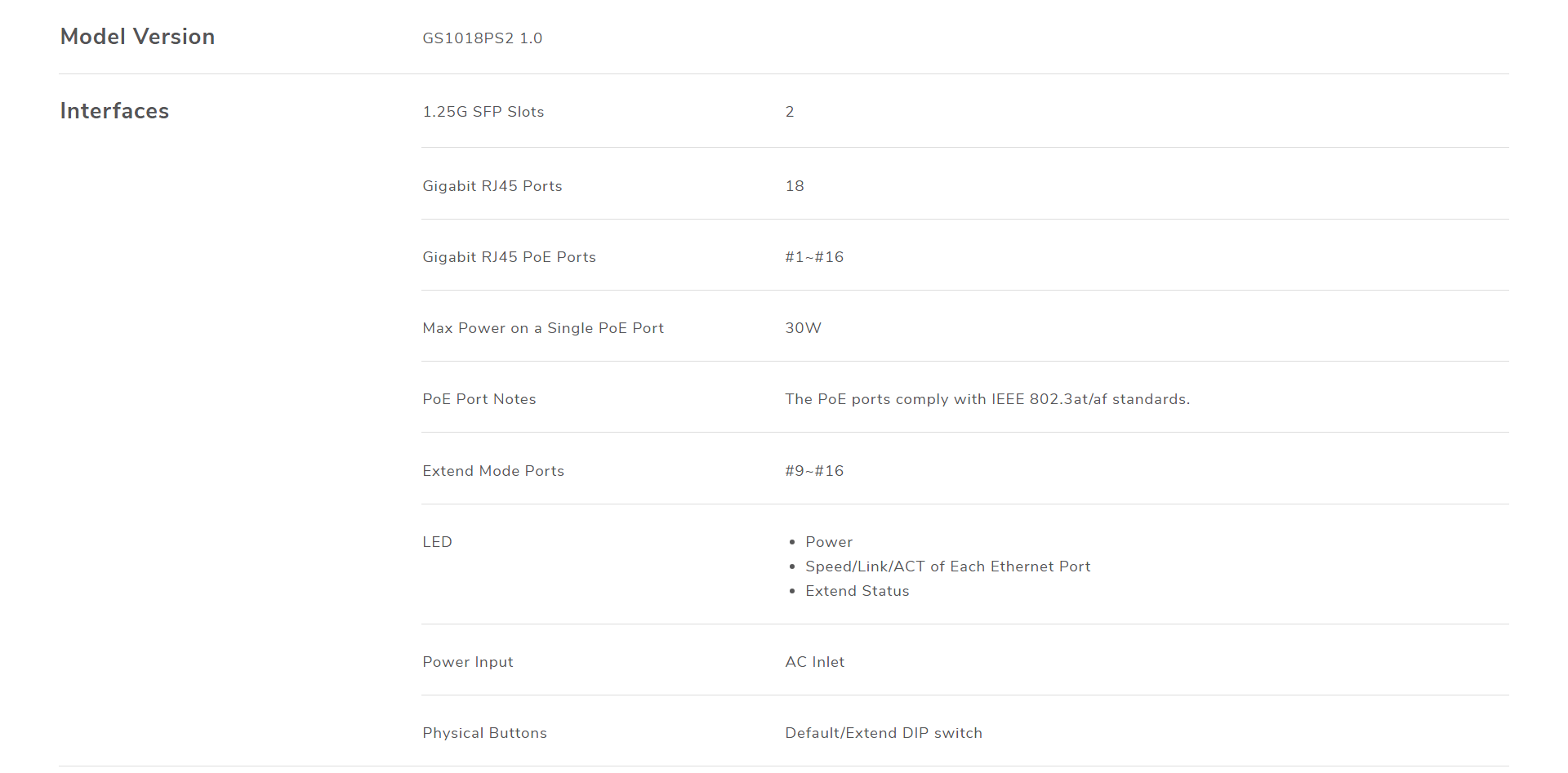The image size is (1568, 773).
Task: Click the AC Inlet value
Action: coord(815,662)
